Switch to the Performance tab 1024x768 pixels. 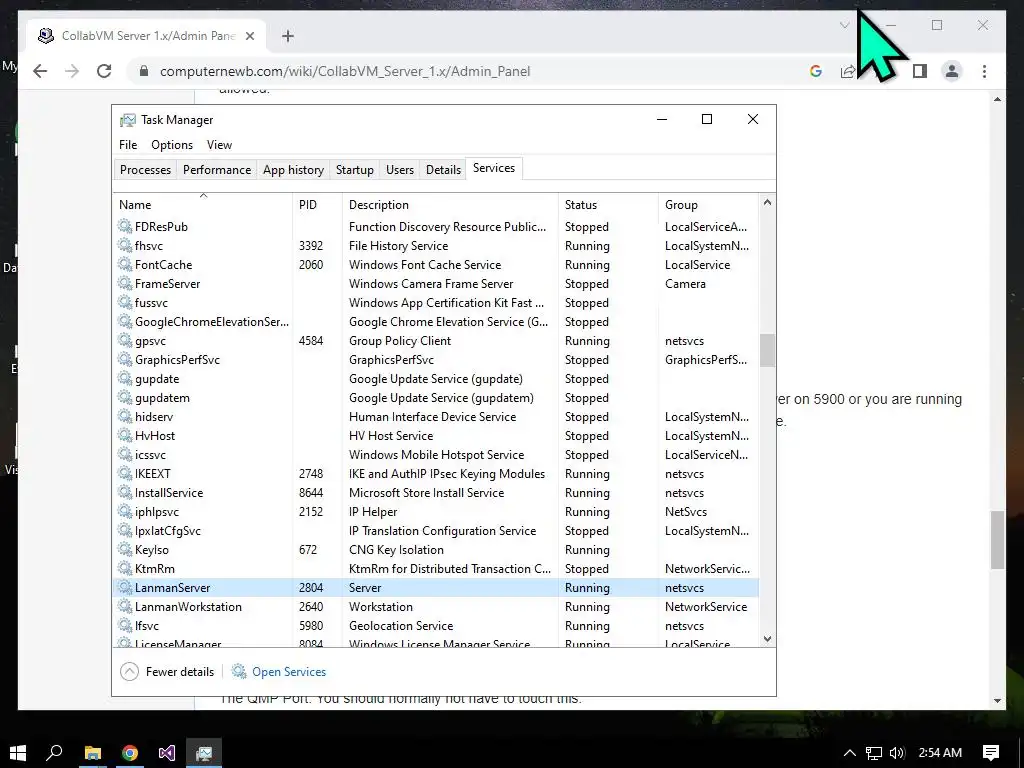click(x=217, y=170)
